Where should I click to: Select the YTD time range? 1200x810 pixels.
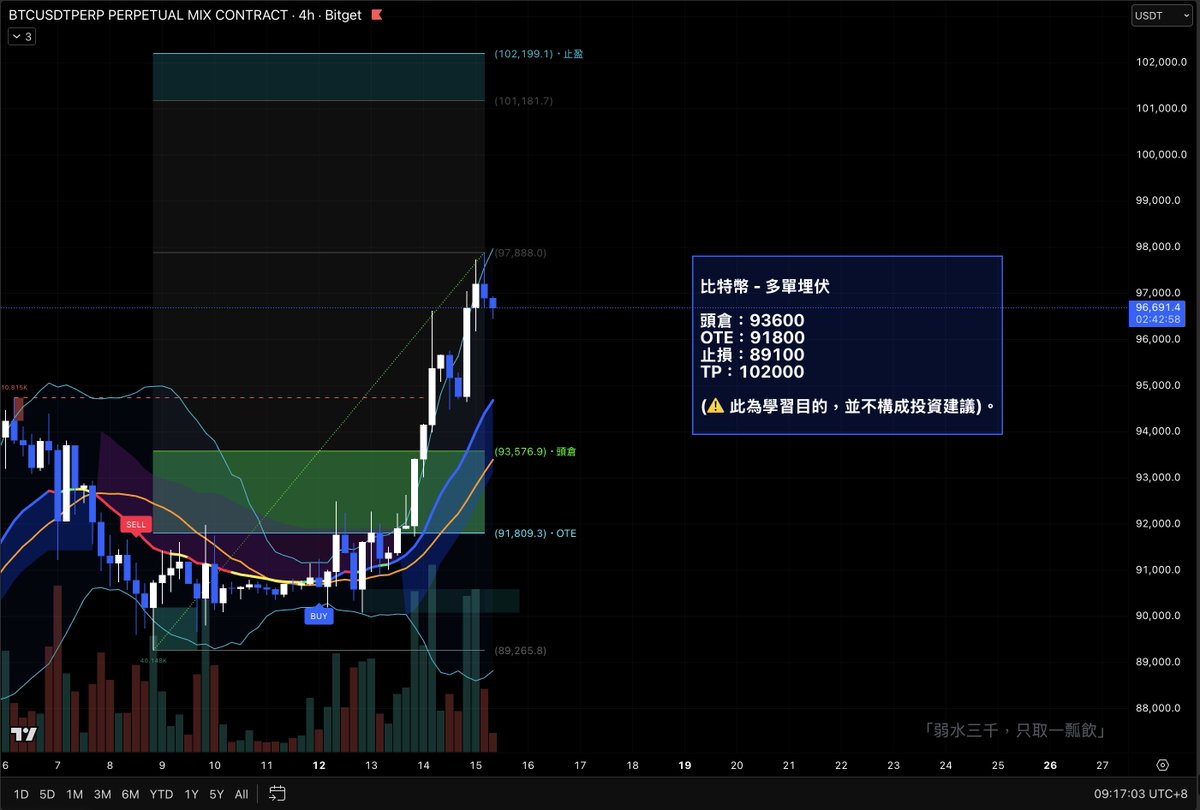click(x=161, y=794)
